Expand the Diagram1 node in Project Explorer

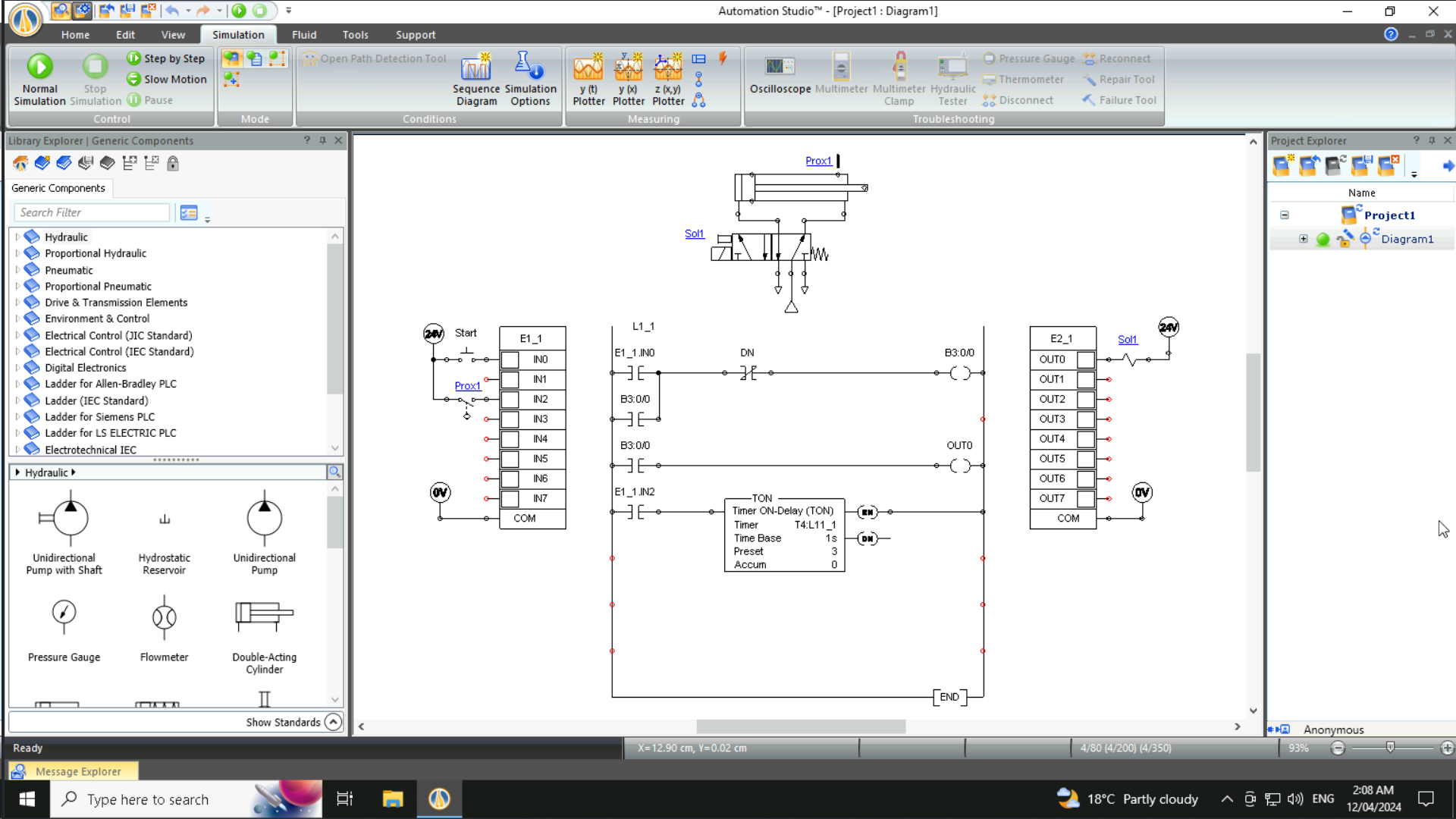(x=1304, y=239)
